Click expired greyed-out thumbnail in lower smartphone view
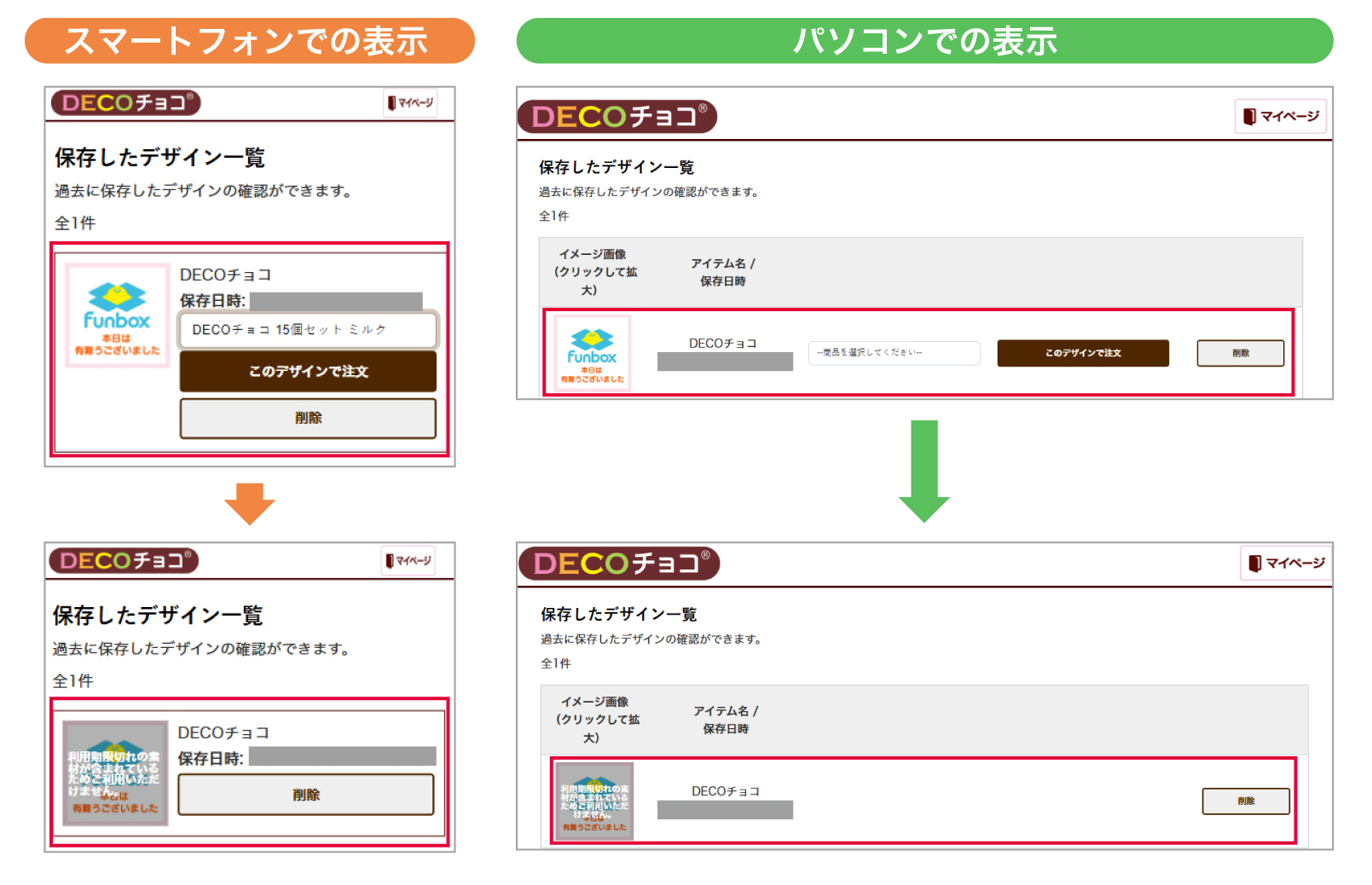The image size is (1372, 885). 115,773
